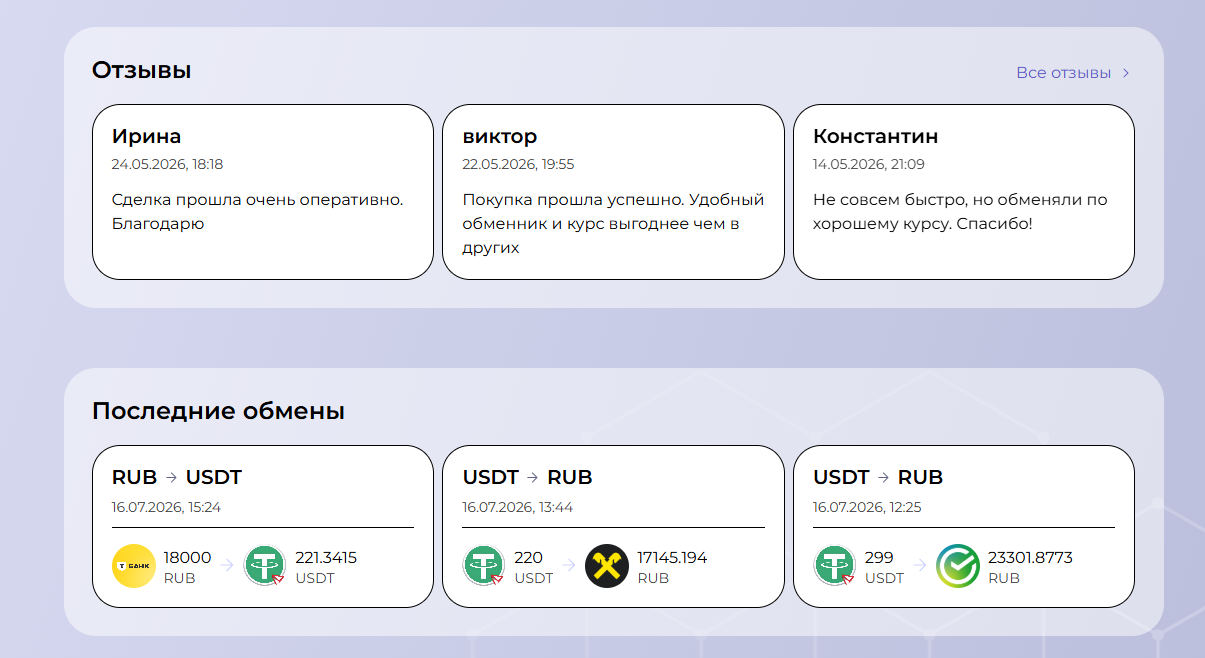This screenshot has height=658, width=1205.
Task: Click the green Sberbank checkmark icon
Action: click(958, 566)
